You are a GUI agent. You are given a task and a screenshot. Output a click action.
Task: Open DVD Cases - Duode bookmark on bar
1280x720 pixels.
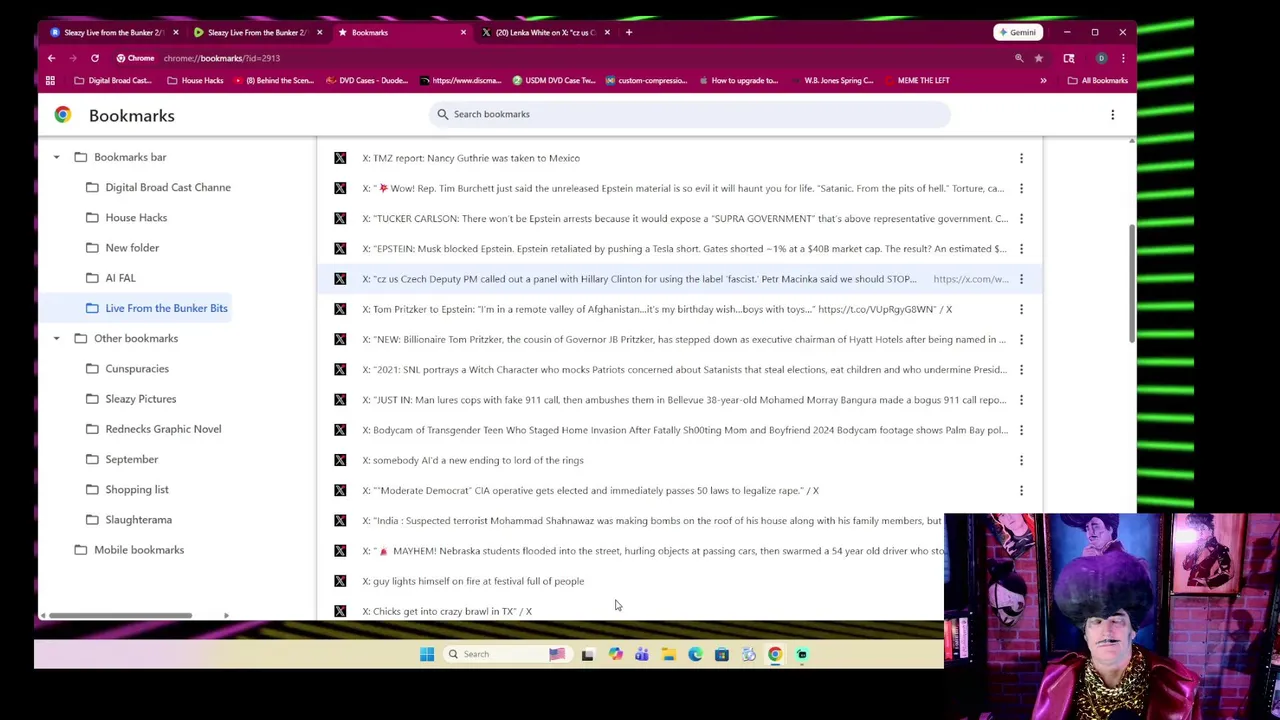367,80
